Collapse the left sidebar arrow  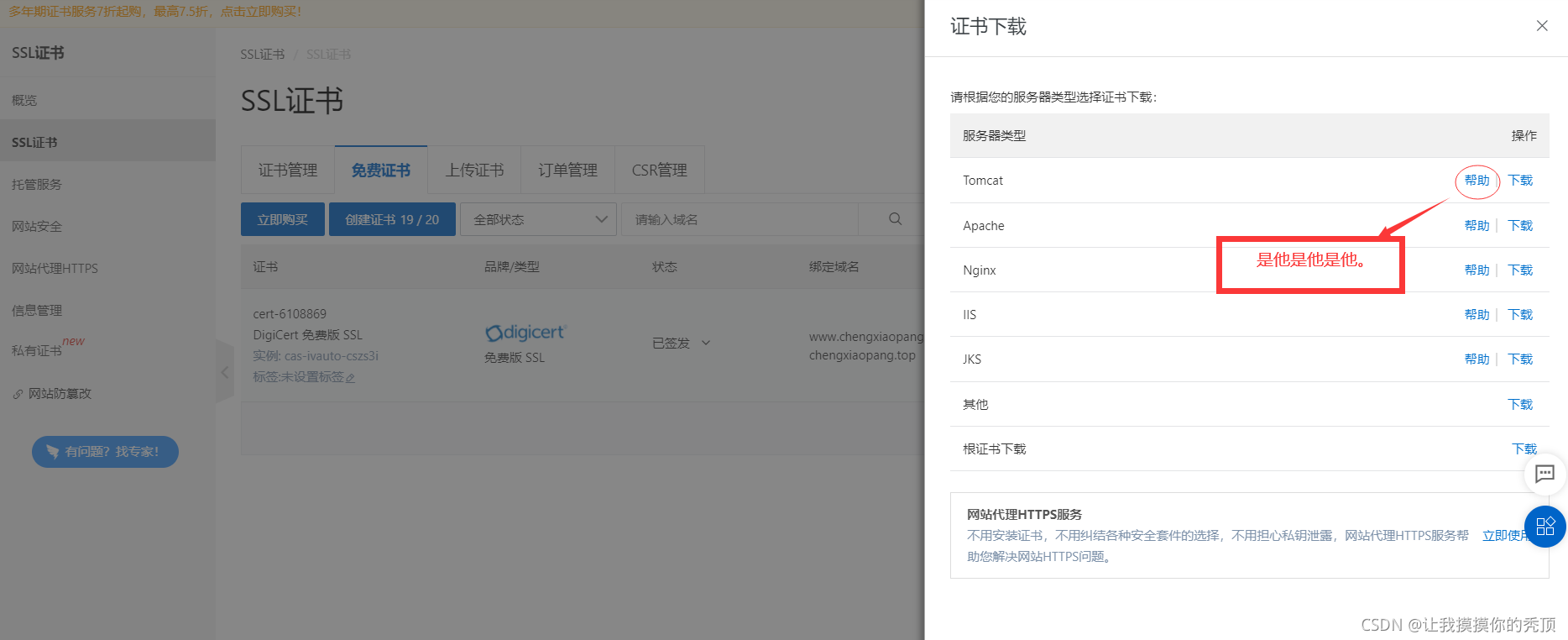click(224, 371)
